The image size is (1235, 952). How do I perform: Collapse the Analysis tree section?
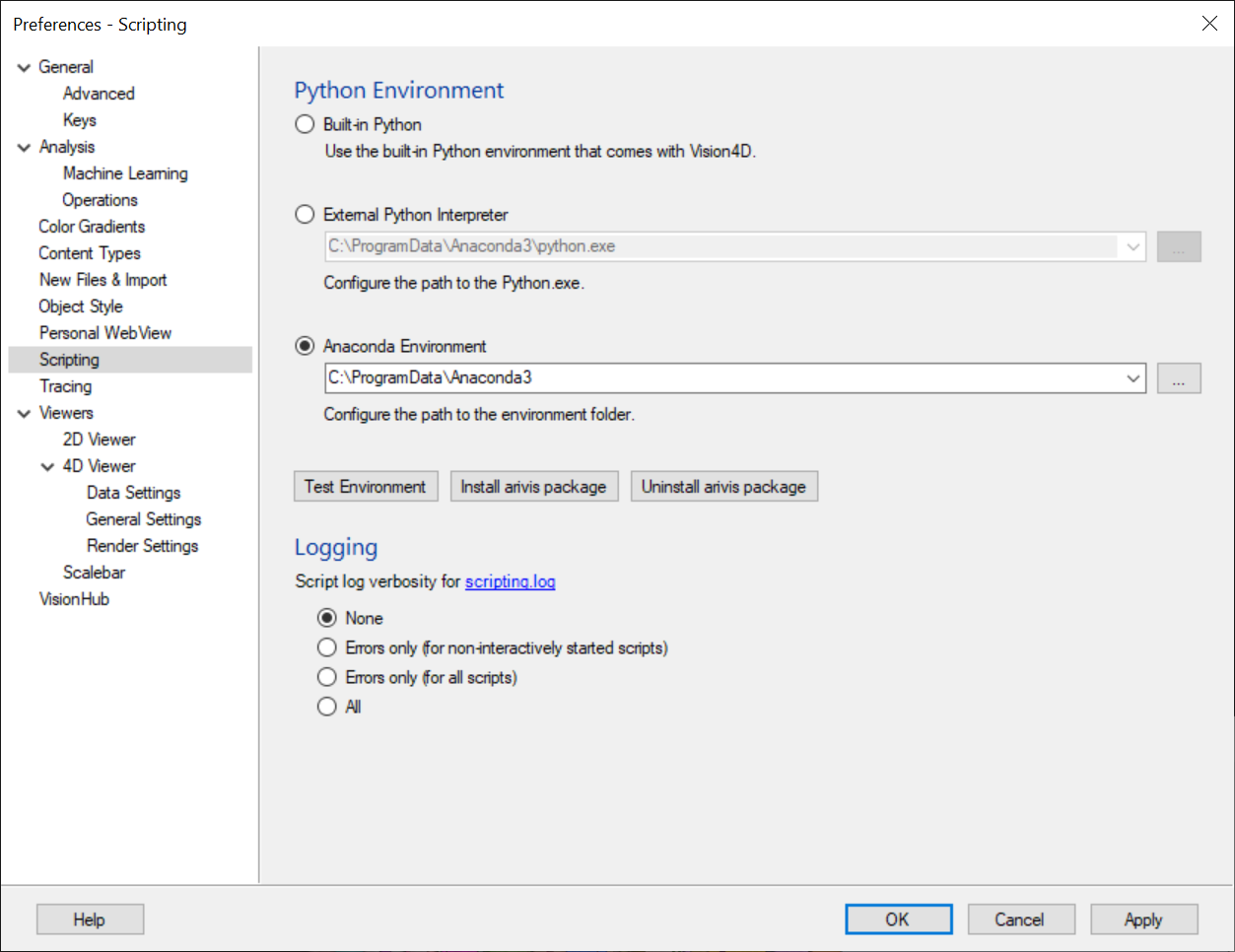point(23,146)
